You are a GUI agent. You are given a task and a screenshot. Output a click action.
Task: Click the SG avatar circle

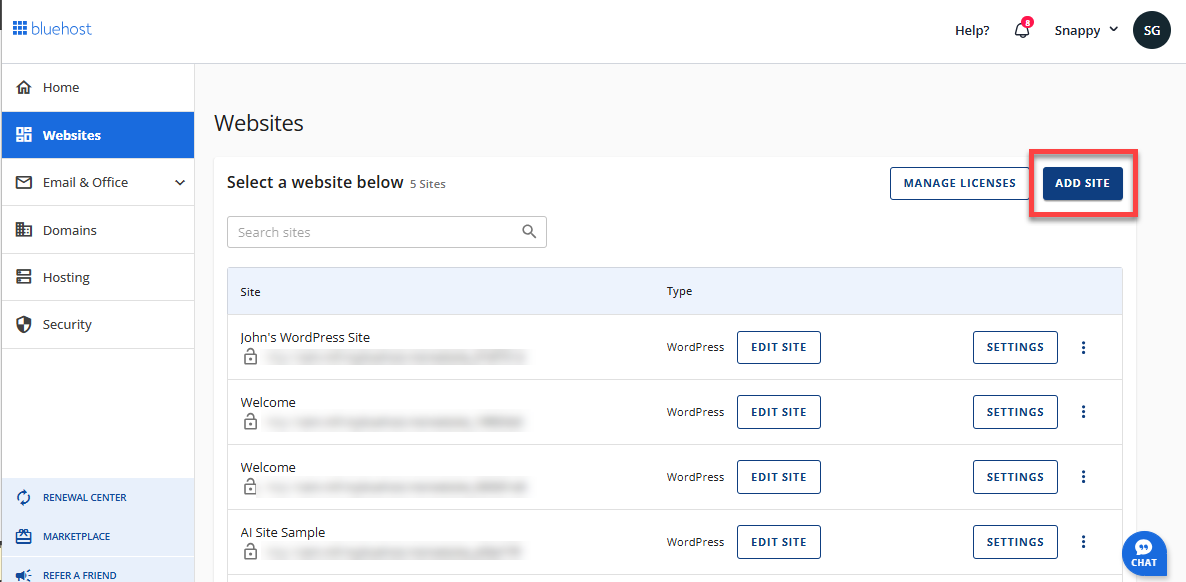(1151, 30)
